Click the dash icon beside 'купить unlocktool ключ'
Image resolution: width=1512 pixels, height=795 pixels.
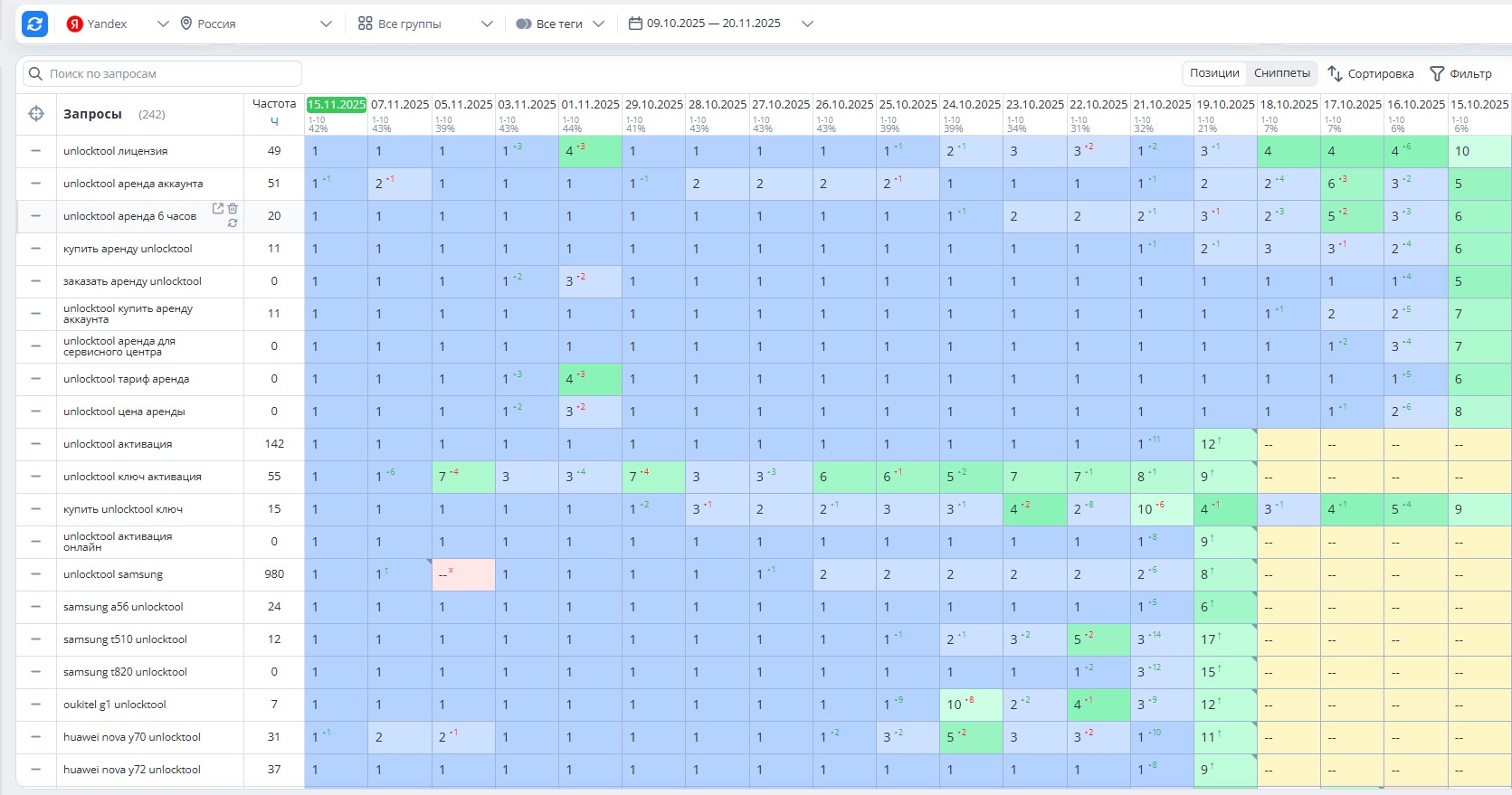[x=36, y=509]
